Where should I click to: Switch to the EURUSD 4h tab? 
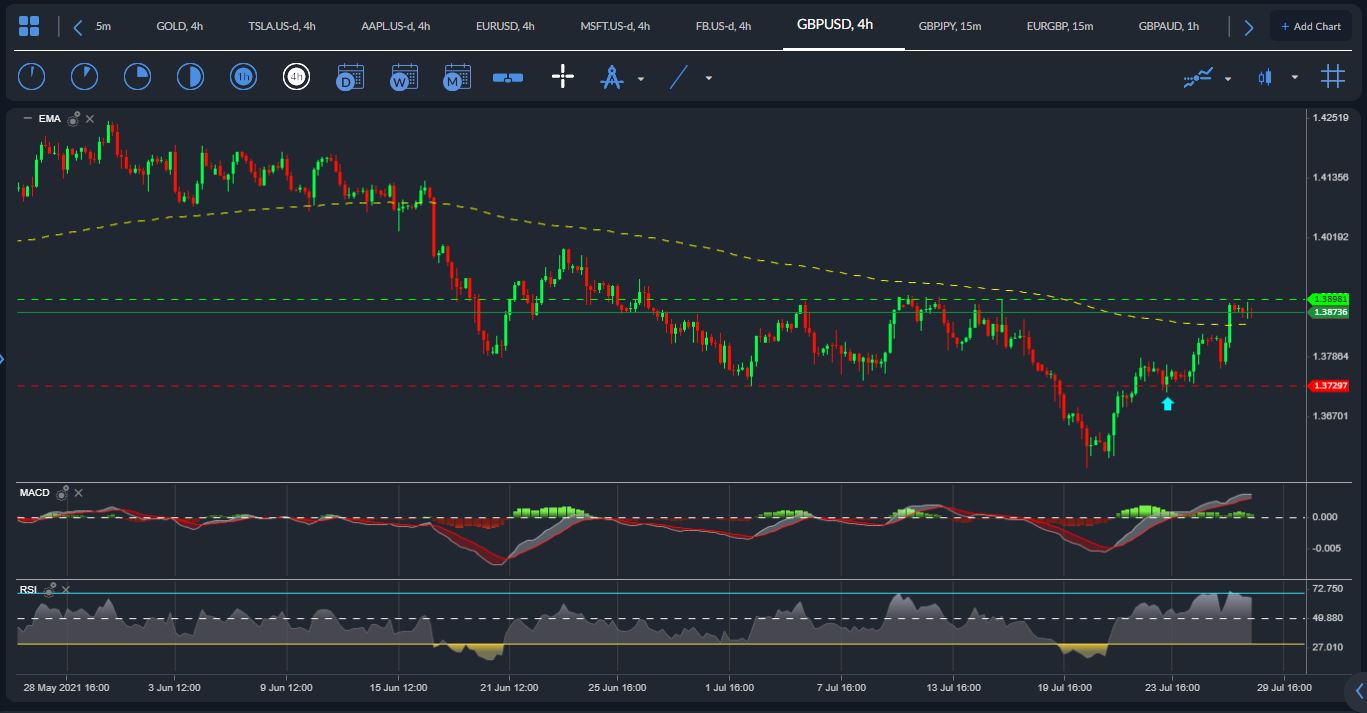(504, 26)
